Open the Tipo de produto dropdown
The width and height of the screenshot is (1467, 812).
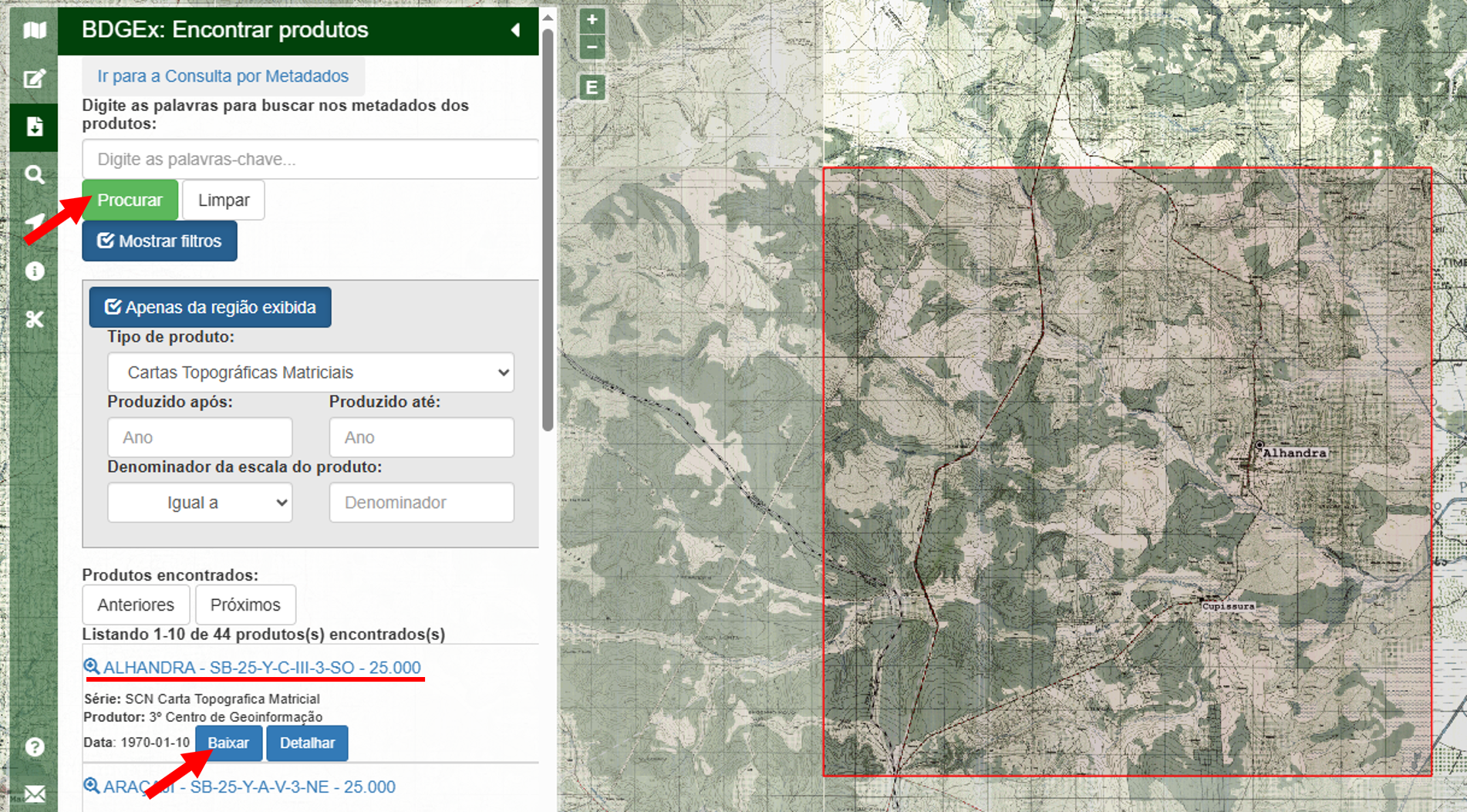pos(310,372)
